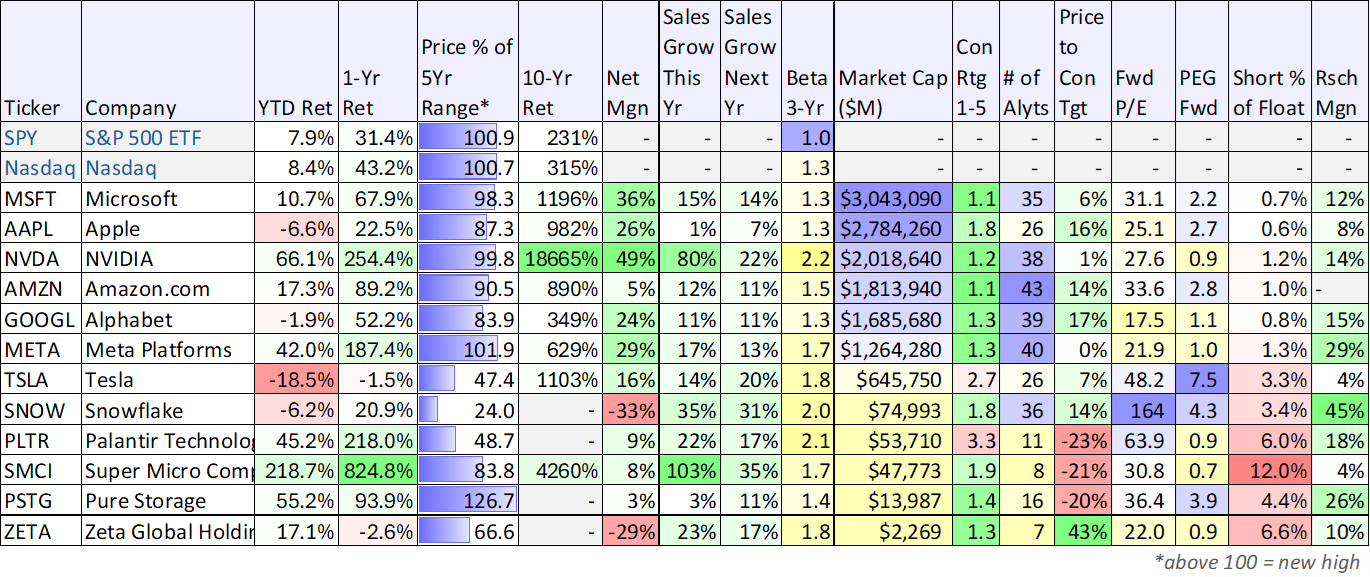Image resolution: width=1370 pixels, height=577 pixels.
Task: Select the Microsoft company name cell
Action: point(168,198)
